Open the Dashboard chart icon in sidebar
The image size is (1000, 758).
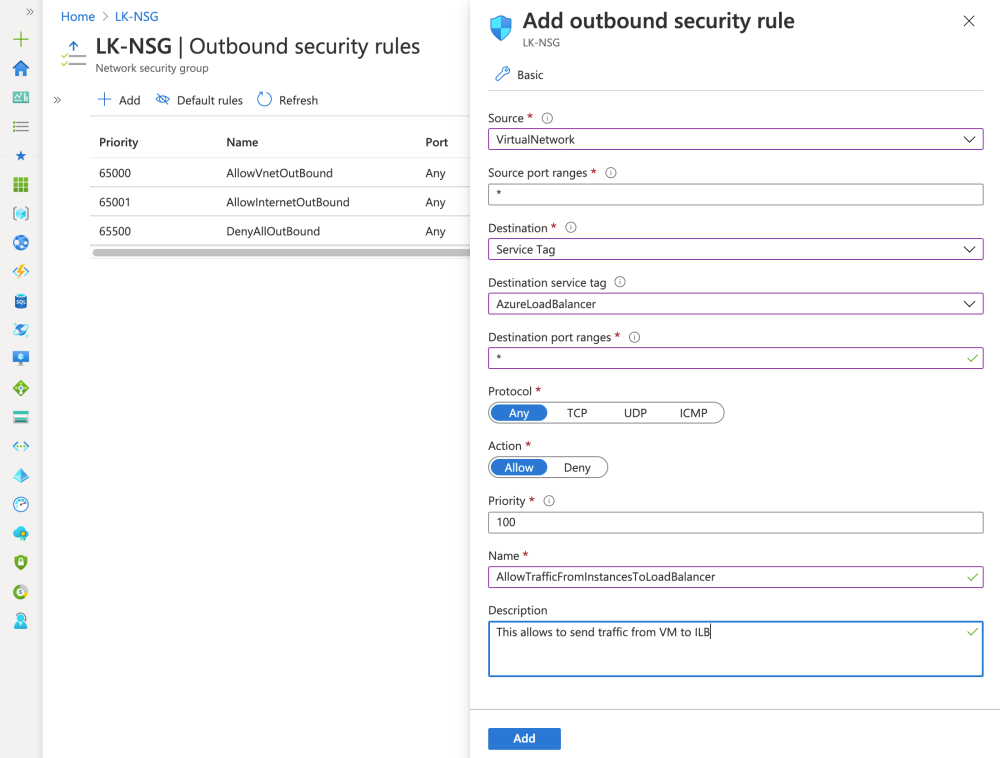[x=21, y=97]
